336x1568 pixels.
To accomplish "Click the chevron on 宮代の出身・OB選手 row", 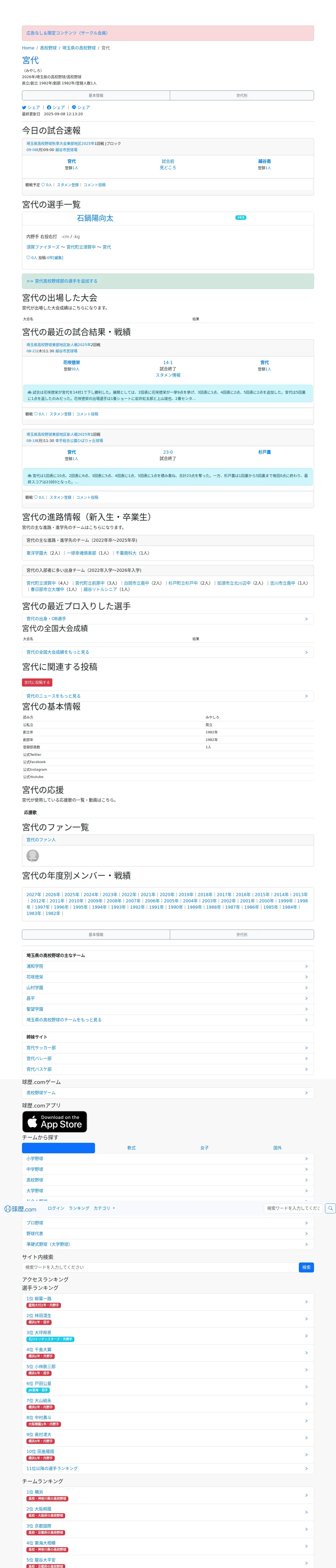I will coord(306,619).
